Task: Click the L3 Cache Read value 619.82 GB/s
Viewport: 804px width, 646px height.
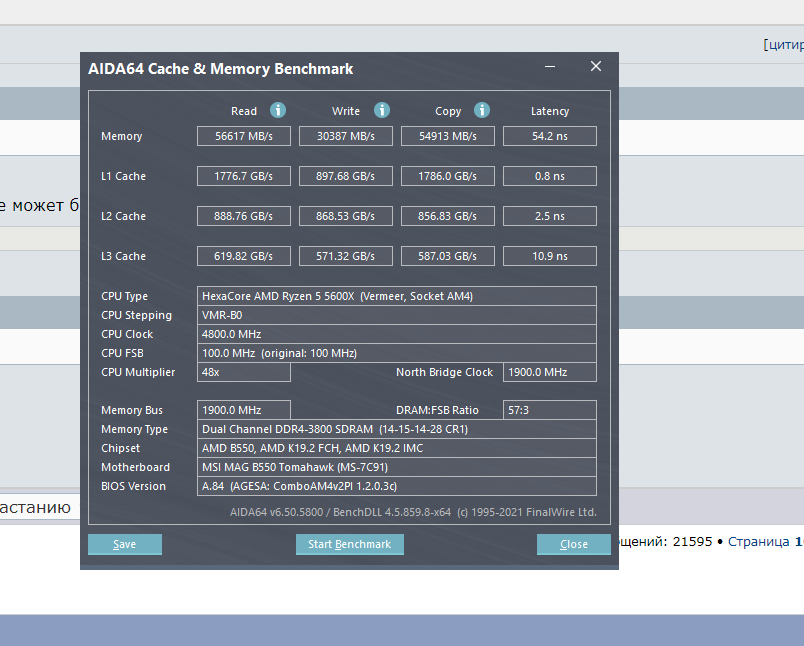Action: click(x=244, y=256)
